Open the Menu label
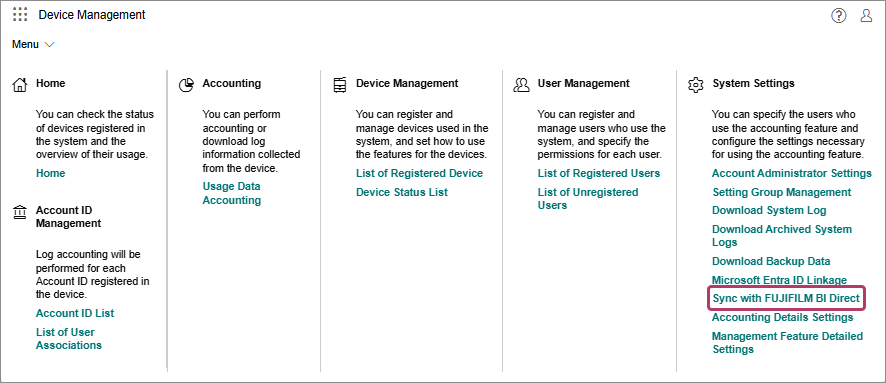The image size is (886, 383). [25, 45]
